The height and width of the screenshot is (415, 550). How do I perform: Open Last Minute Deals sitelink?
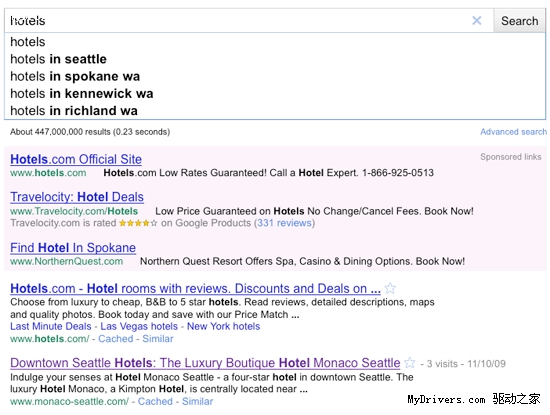(51, 326)
